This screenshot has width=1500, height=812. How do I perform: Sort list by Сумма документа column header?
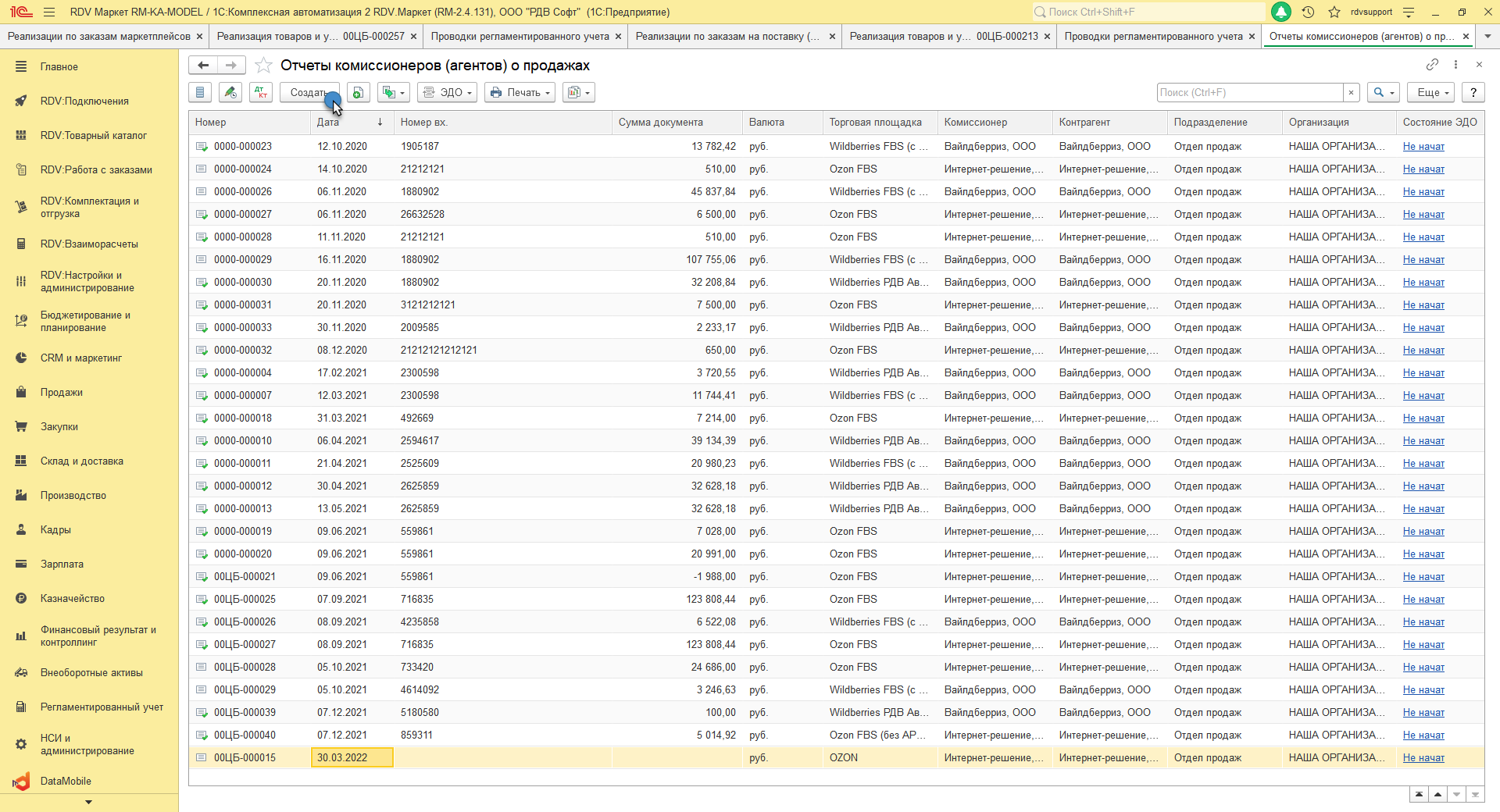[661, 122]
